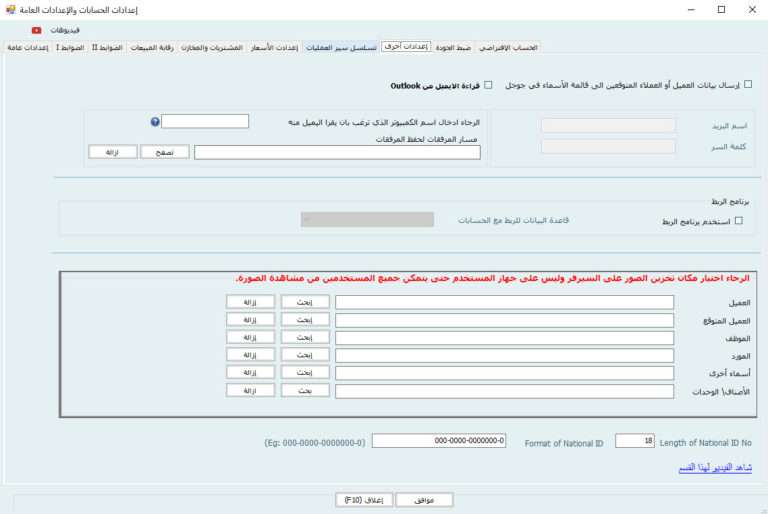Click the Length of National ID No field
Viewport: 768px width, 514px height.
(x=634, y=441)
